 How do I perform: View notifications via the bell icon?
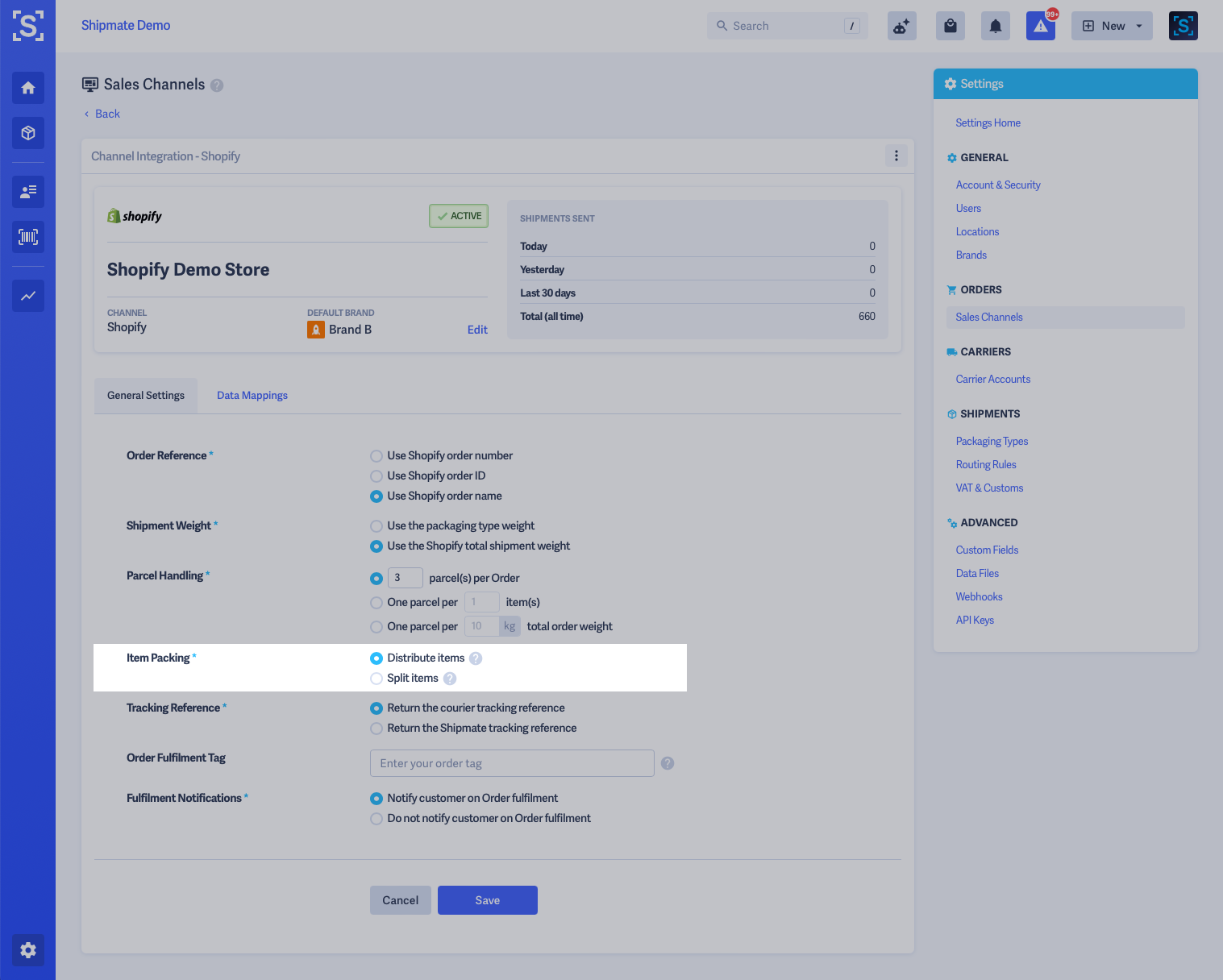click(995, 25)
